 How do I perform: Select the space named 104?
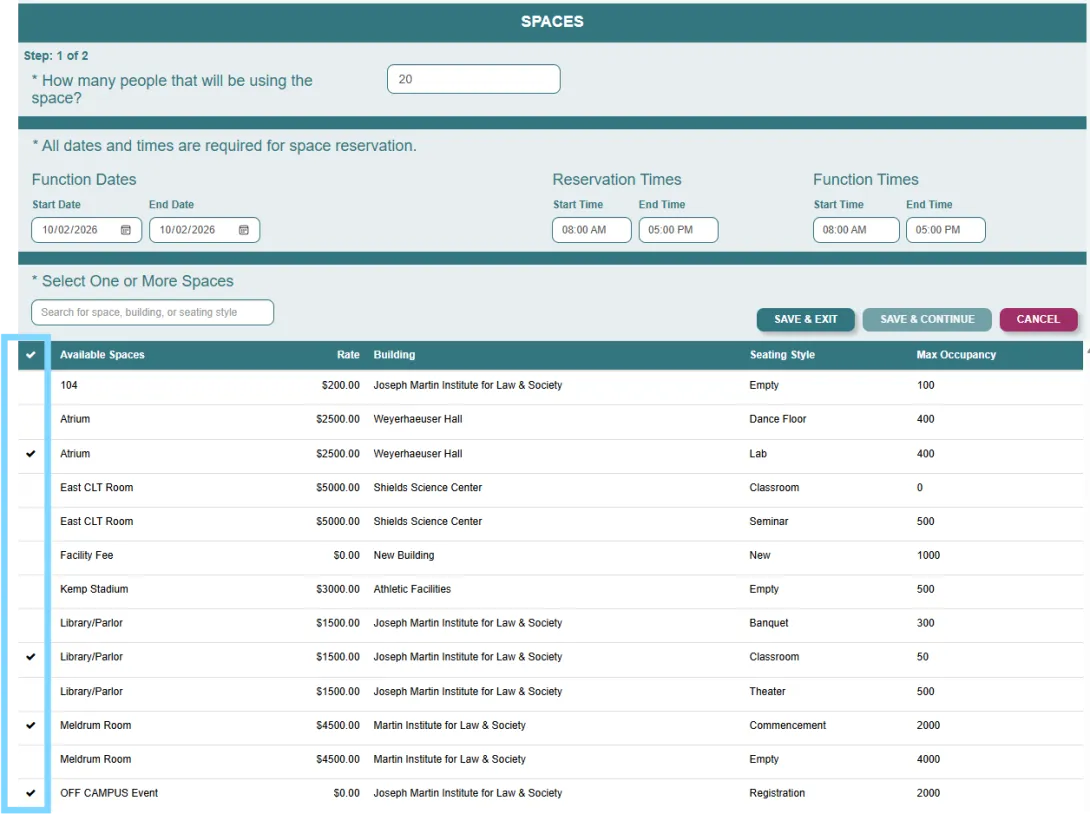[69, 385]
